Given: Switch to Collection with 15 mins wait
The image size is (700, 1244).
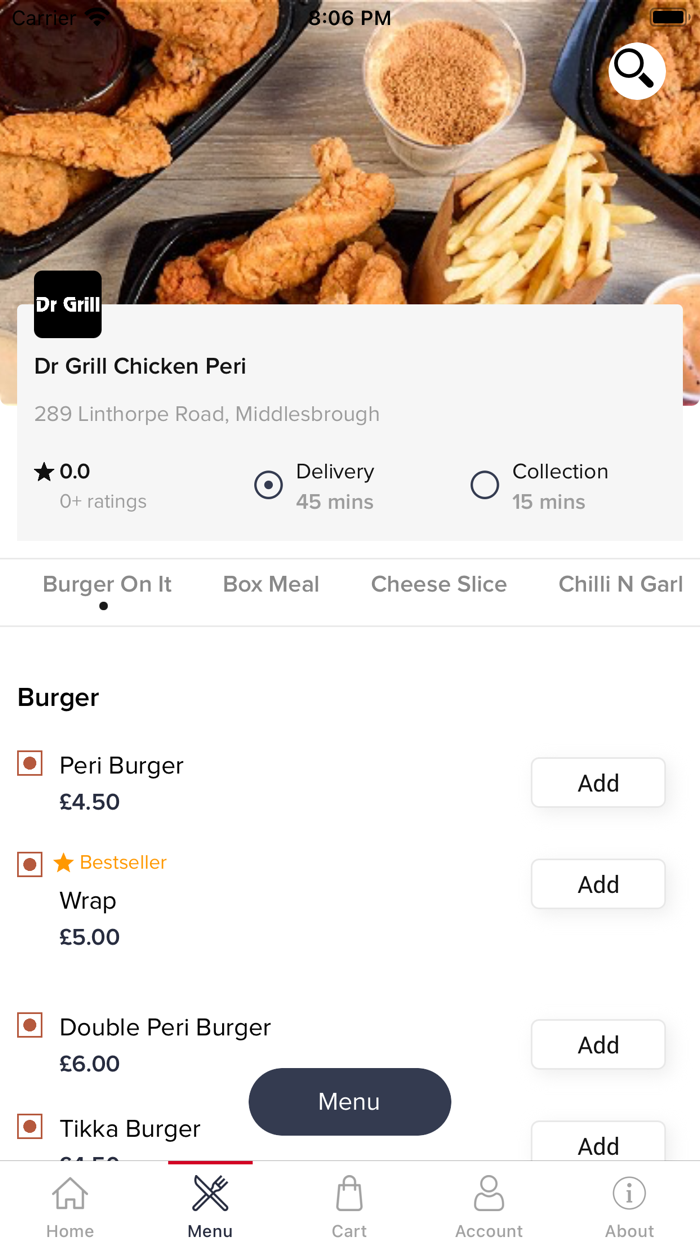Looking at the screenshot, I should pyautogui.click(x=484, y=485).
